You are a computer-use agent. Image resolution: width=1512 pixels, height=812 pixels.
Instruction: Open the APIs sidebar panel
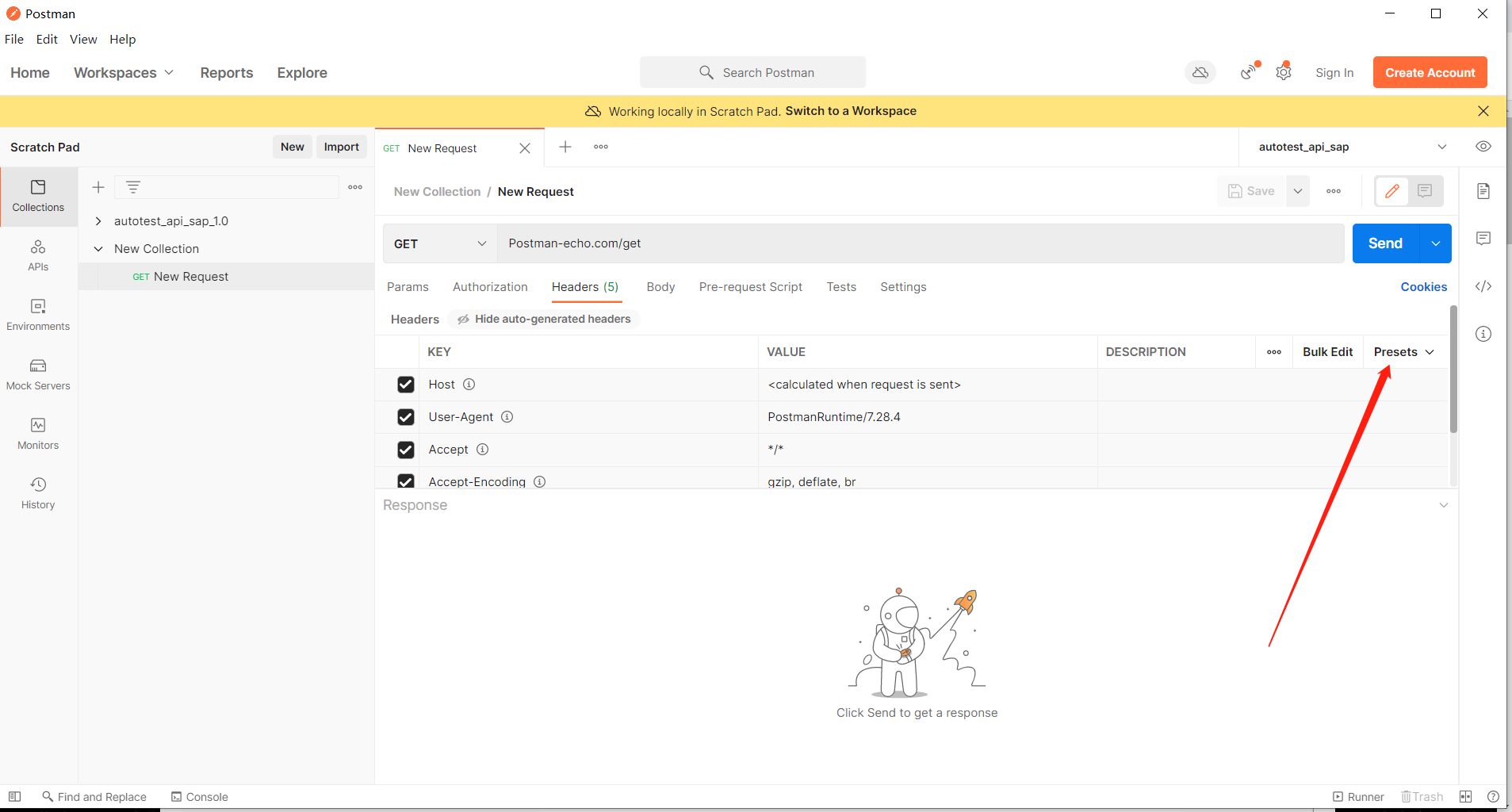coord(38,255)
